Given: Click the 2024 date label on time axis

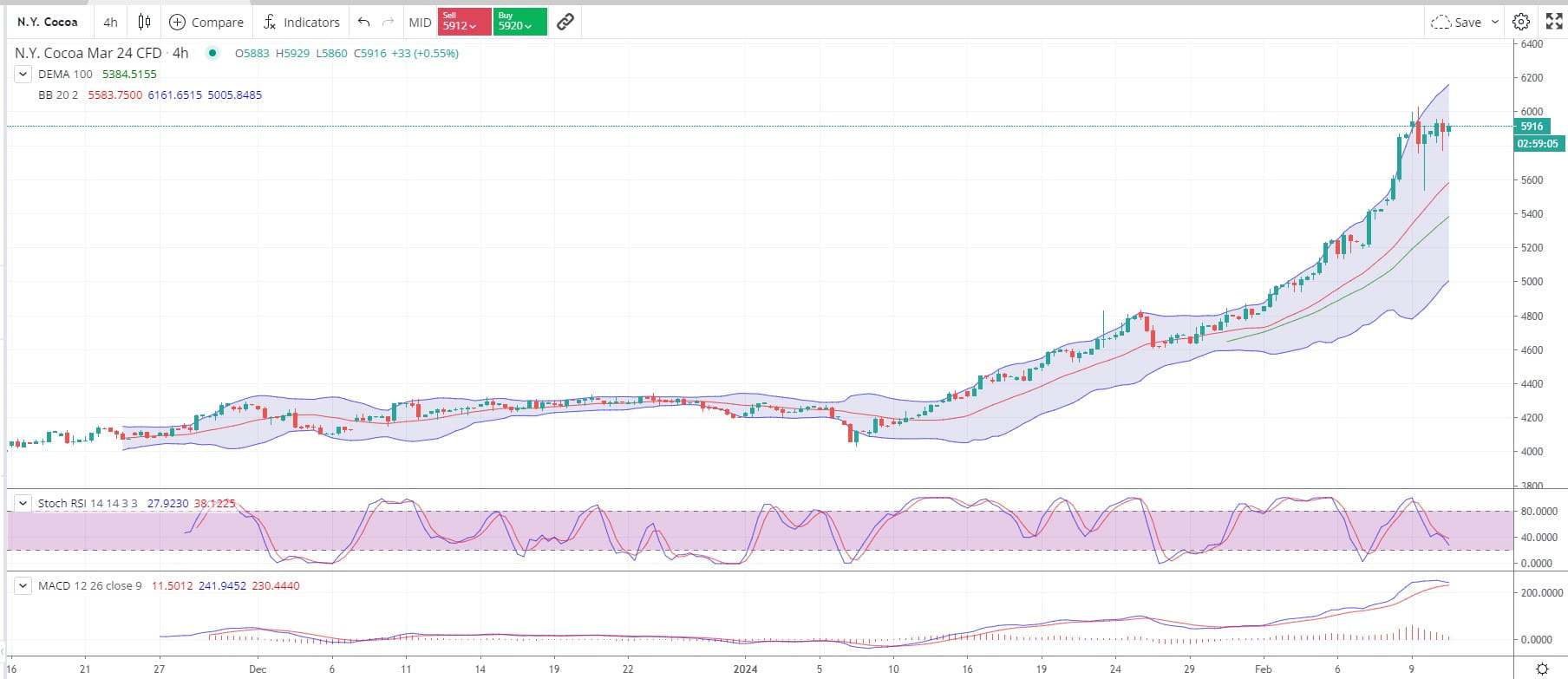Looking at the screenshot, I should [745, 669].
